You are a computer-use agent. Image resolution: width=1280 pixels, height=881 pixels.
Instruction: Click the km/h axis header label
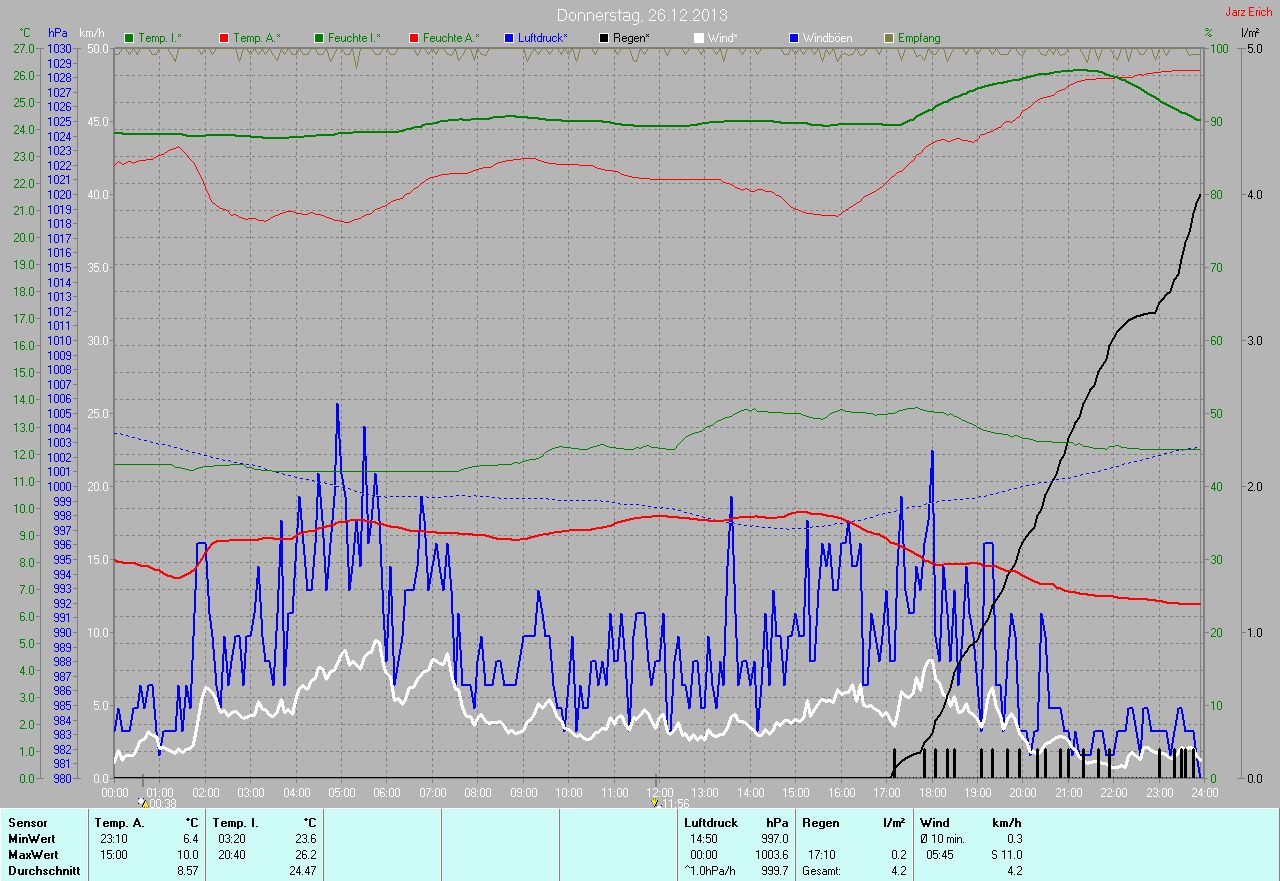click(90, 33)
